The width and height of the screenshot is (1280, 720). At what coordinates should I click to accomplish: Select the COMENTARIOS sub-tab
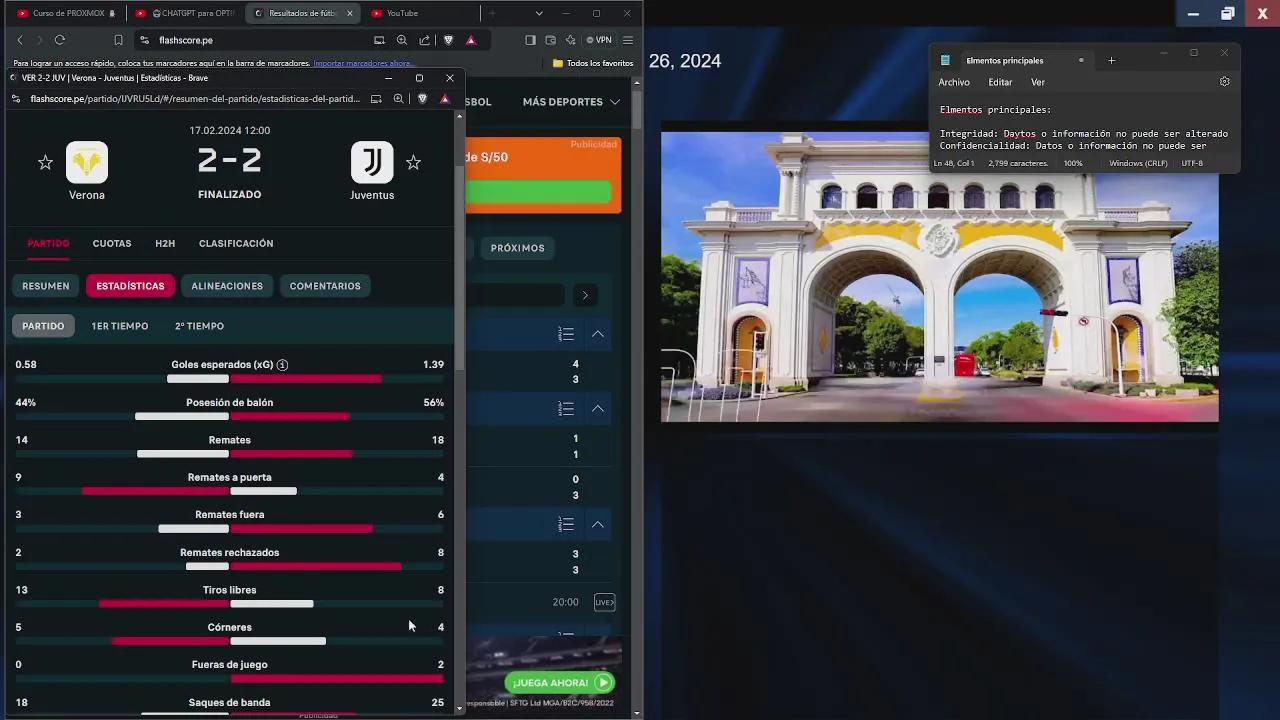click(x=325, y=286)
